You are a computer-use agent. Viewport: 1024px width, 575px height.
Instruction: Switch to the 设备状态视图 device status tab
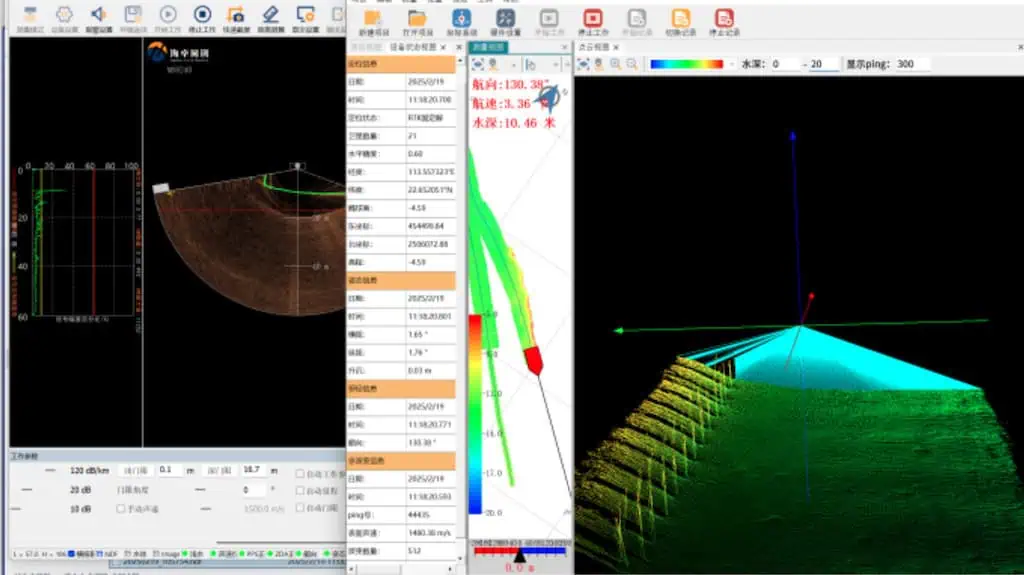click(411, 47)
